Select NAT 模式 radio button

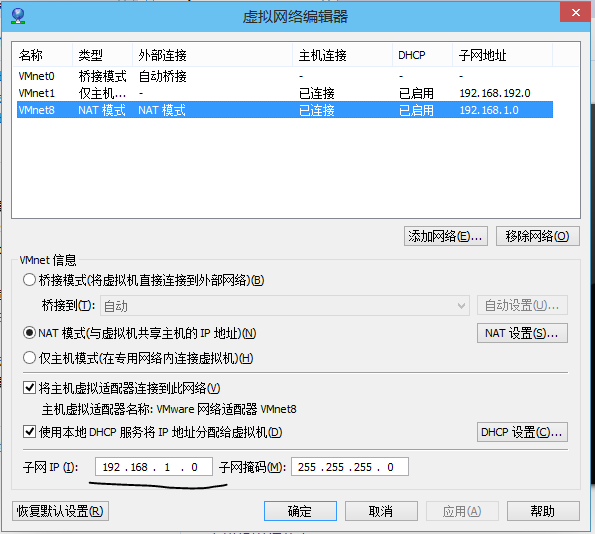pos(29,333)
